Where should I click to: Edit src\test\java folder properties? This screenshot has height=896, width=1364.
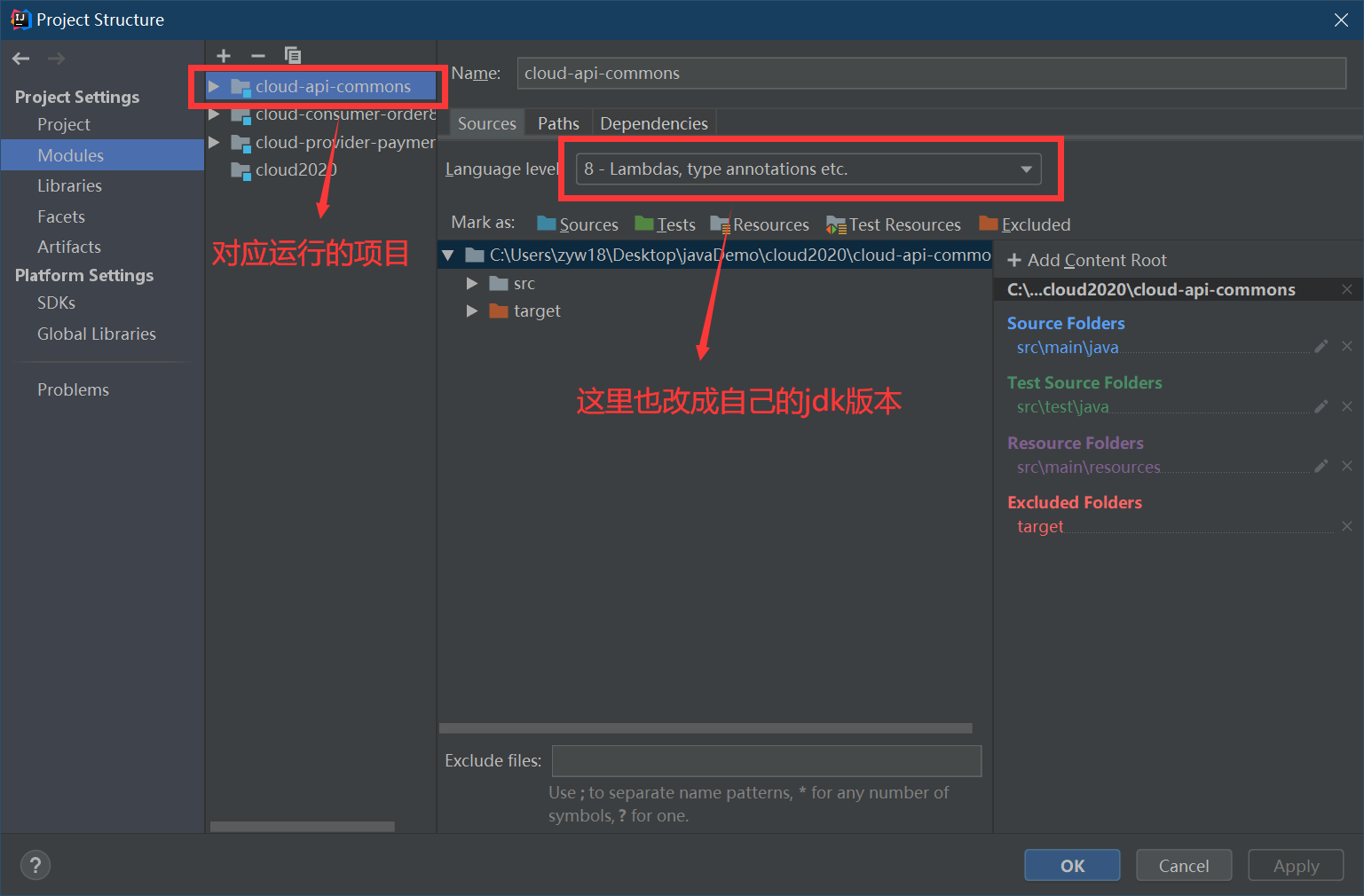(1321, 406)
